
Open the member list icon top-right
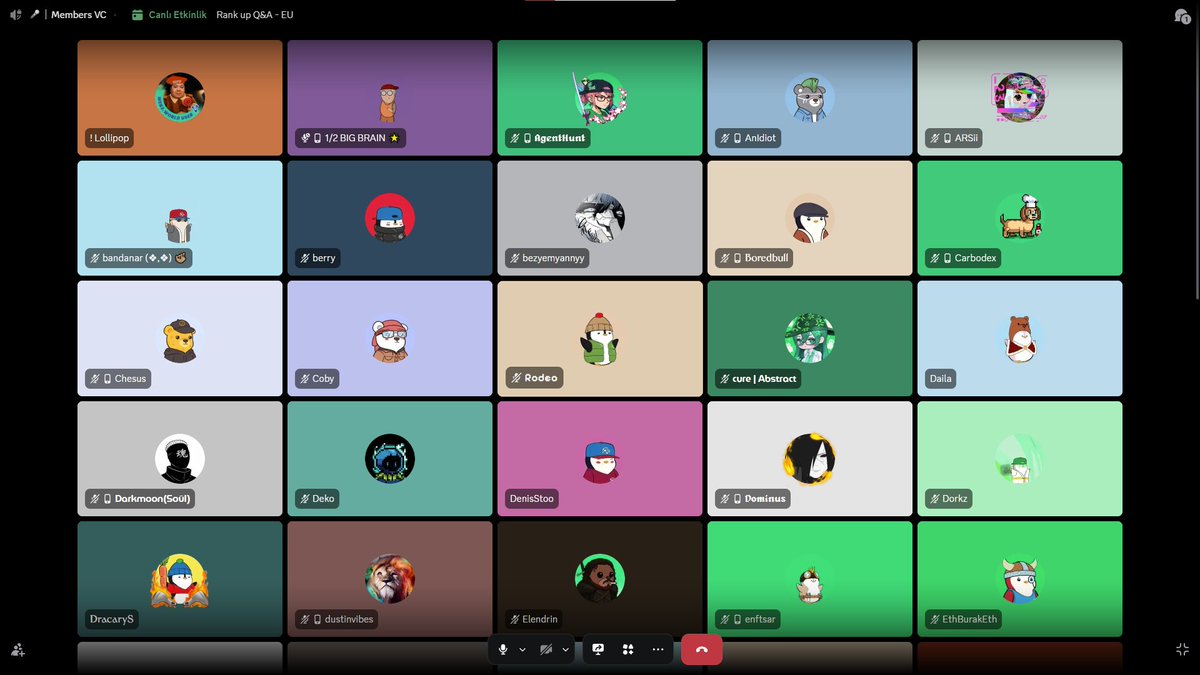[1182, 15]
